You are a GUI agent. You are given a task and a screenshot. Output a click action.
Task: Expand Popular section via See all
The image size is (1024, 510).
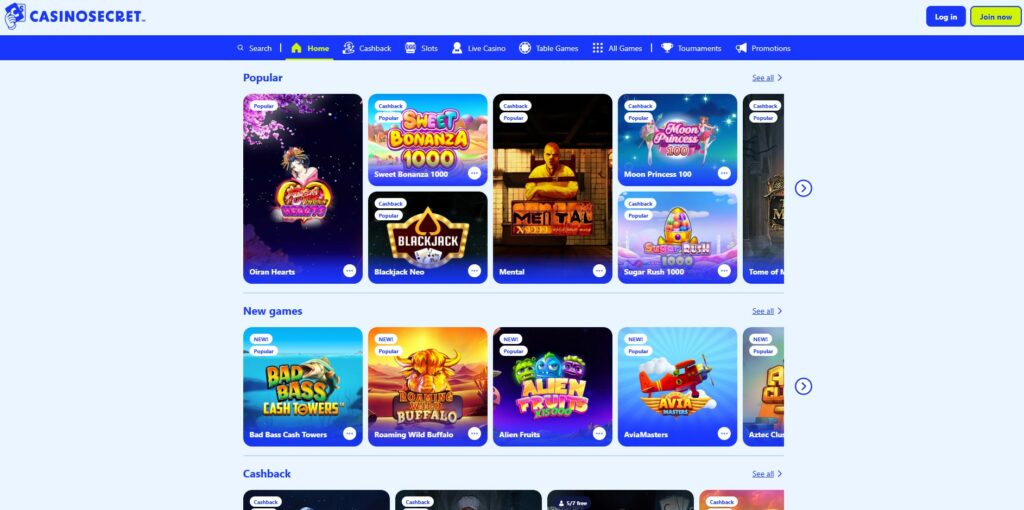coord(767,78)
